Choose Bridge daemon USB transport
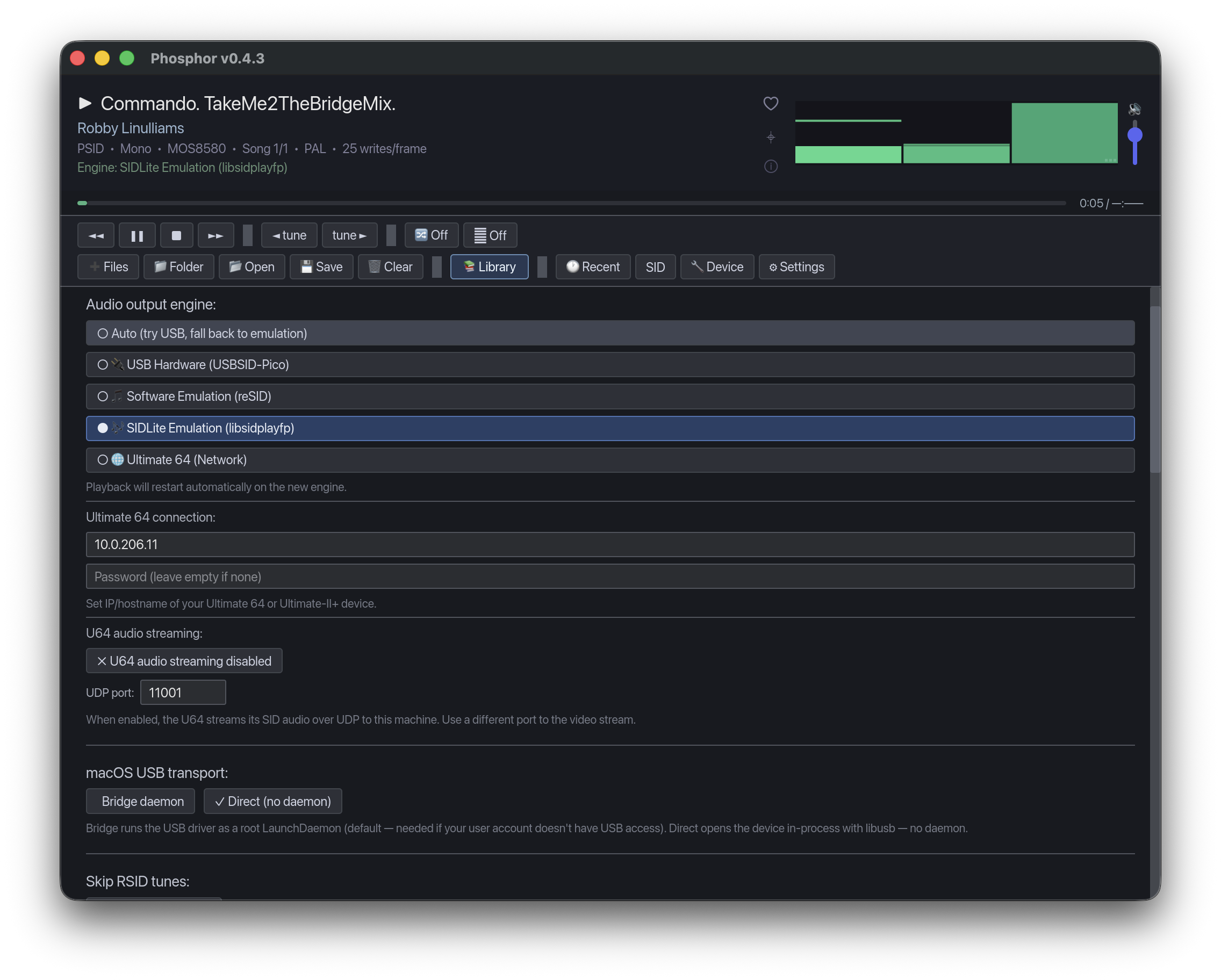 click(140, 802)
